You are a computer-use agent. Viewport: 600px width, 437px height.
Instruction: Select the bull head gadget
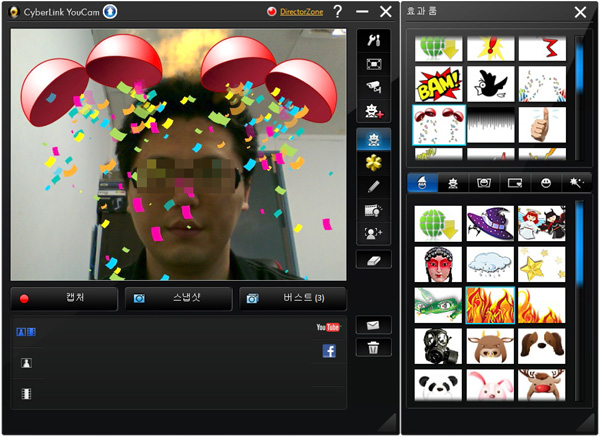pos(490,346)
